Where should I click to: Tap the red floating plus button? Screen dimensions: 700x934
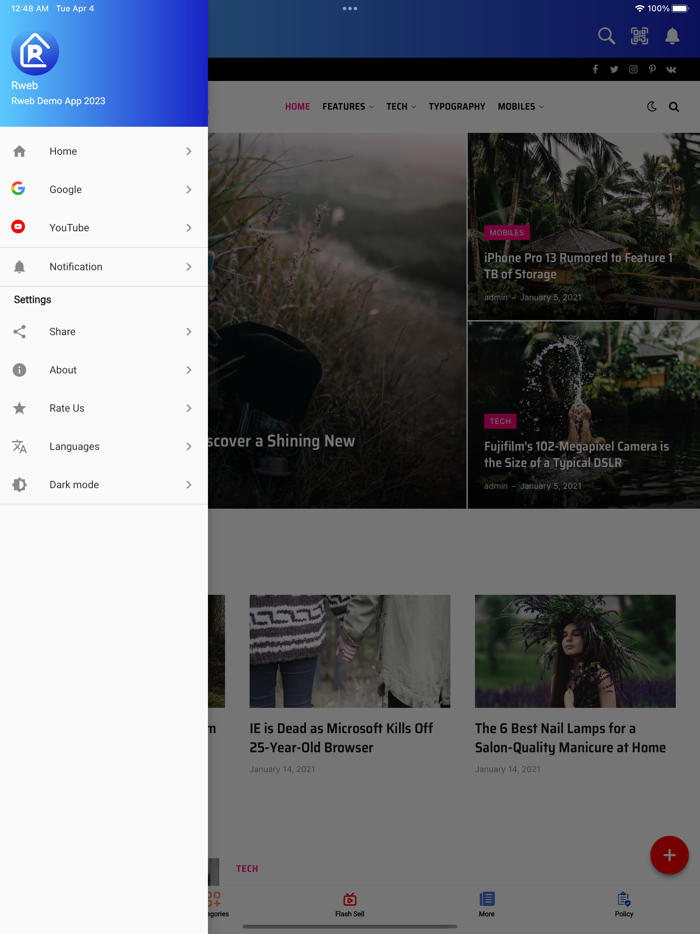[669, 855]
